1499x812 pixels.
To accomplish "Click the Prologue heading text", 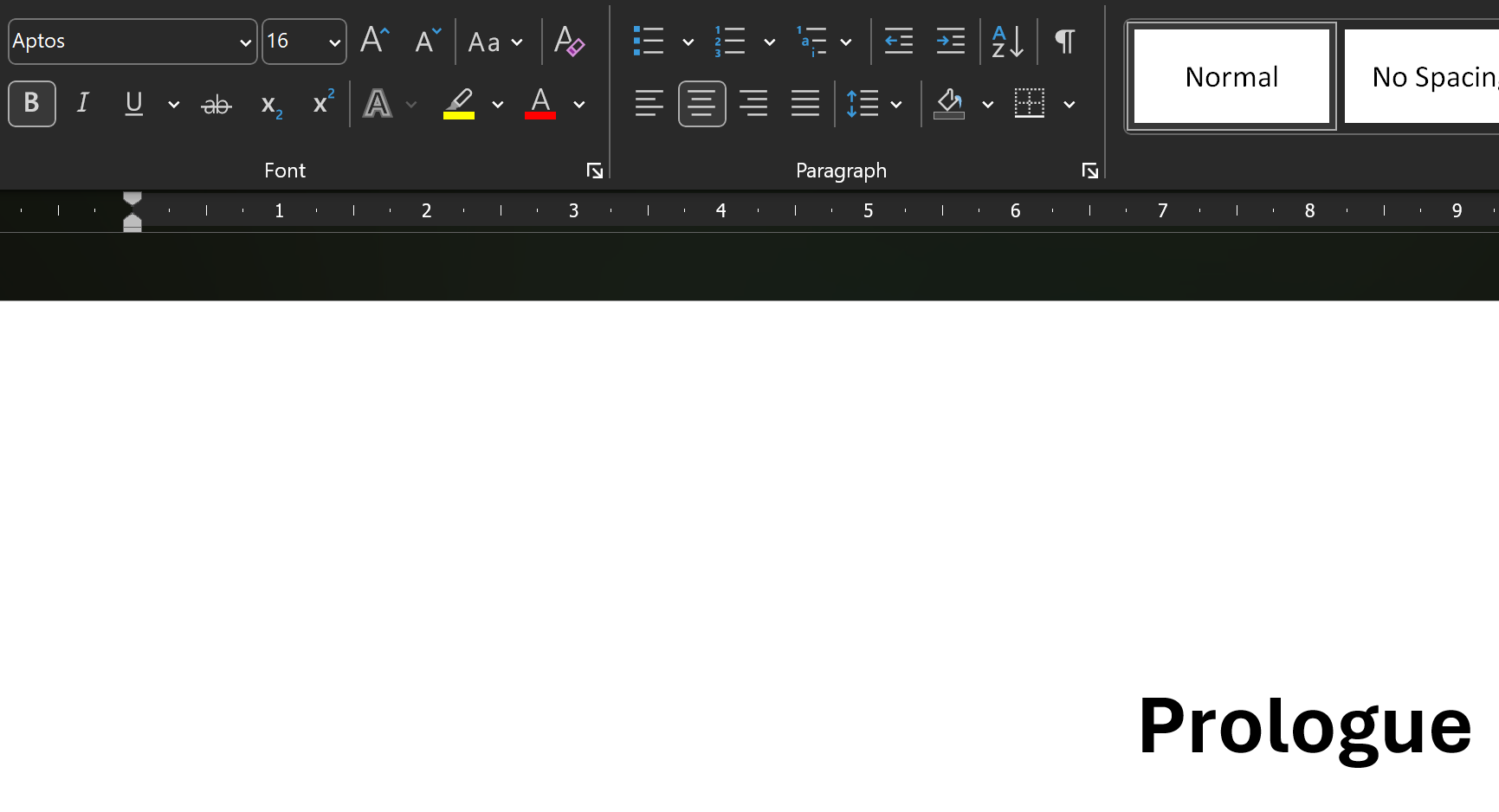I will point(1303,725).
